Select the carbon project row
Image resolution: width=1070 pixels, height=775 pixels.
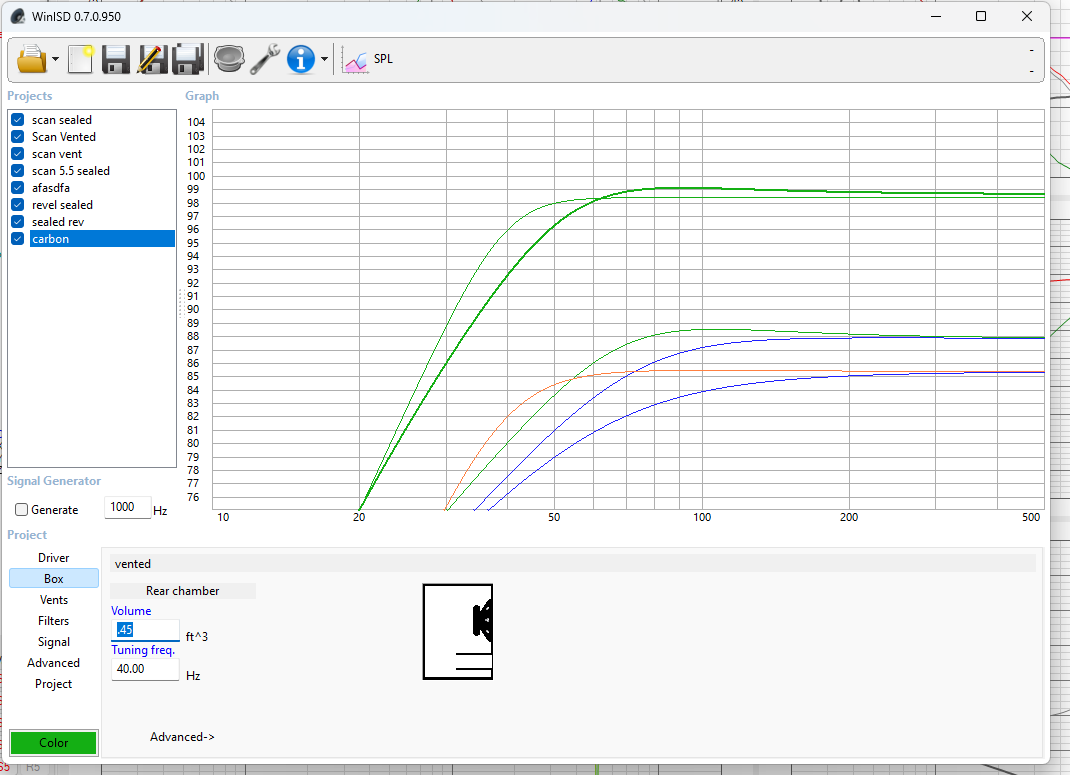102,239
